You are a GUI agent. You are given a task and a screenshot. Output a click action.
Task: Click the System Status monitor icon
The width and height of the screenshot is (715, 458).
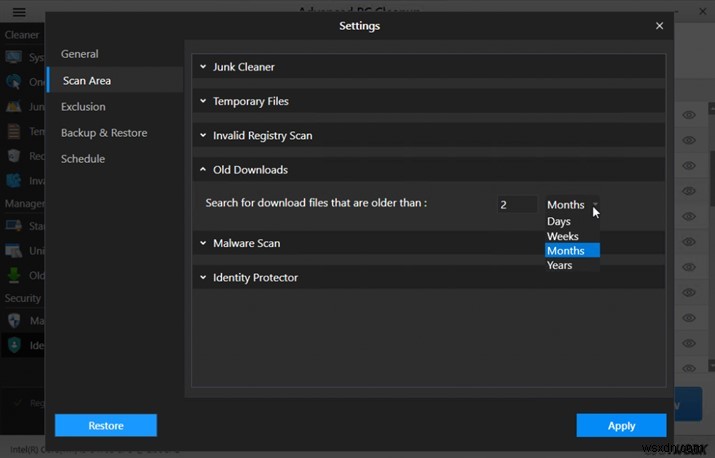(14, 57)
